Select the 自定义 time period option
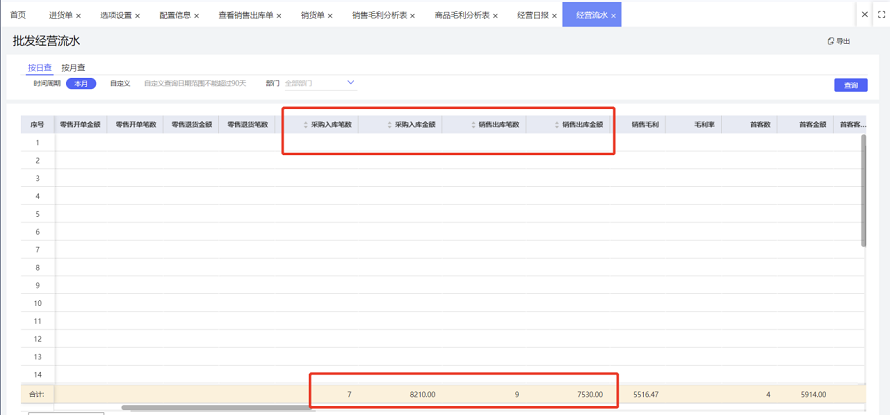The width and height of the screenshot is (890, 415). tap(120, 83)
